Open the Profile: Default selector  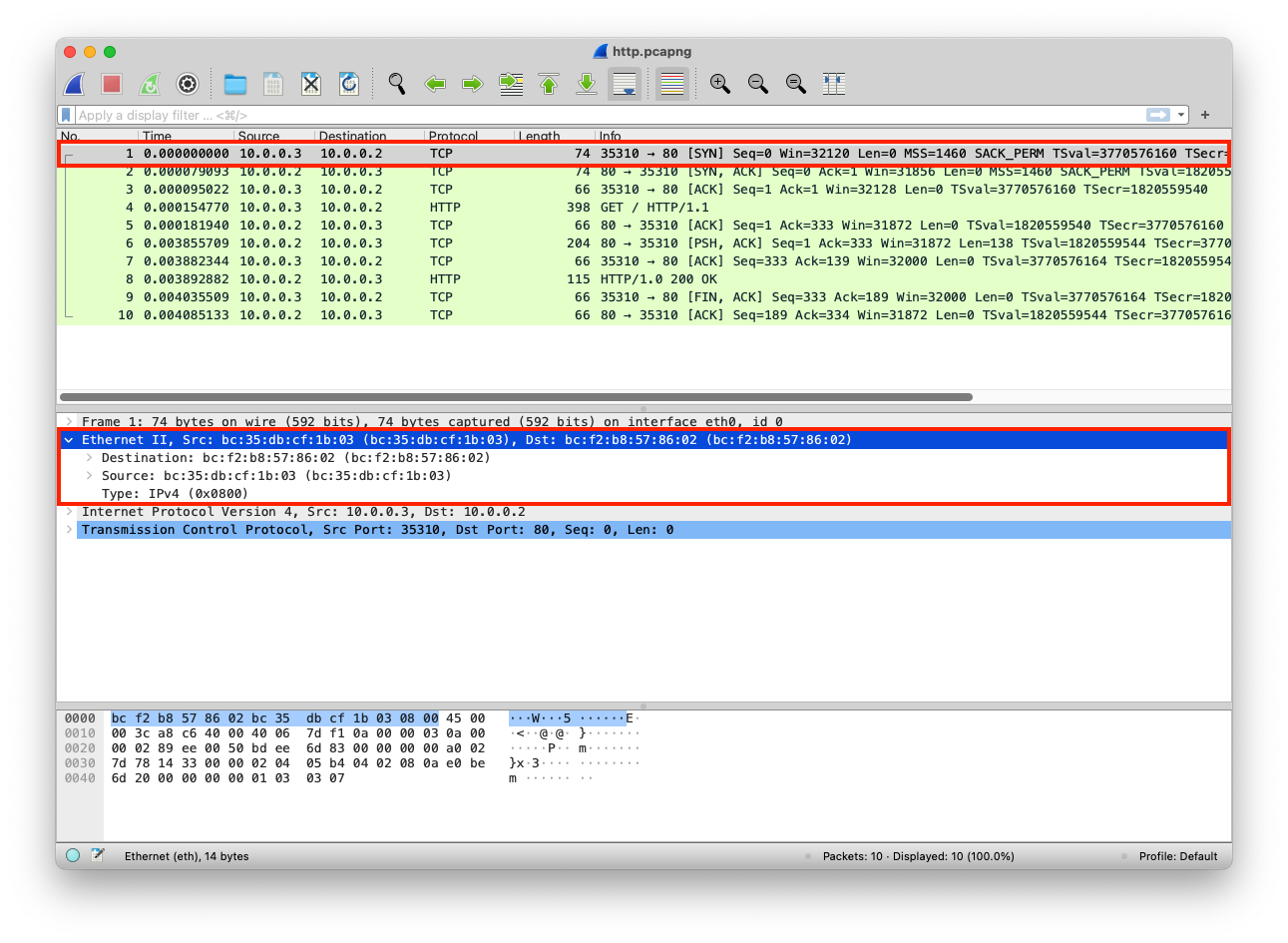coord(1178,855)
